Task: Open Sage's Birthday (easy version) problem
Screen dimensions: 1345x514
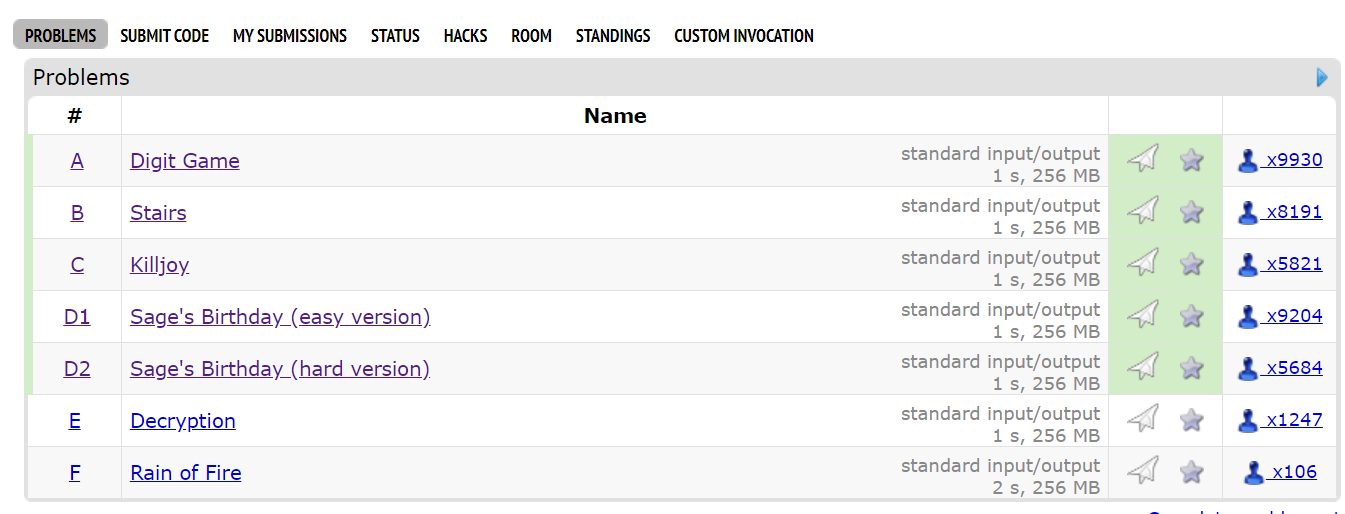Action: pyautogui.click(x=280, y=317)
